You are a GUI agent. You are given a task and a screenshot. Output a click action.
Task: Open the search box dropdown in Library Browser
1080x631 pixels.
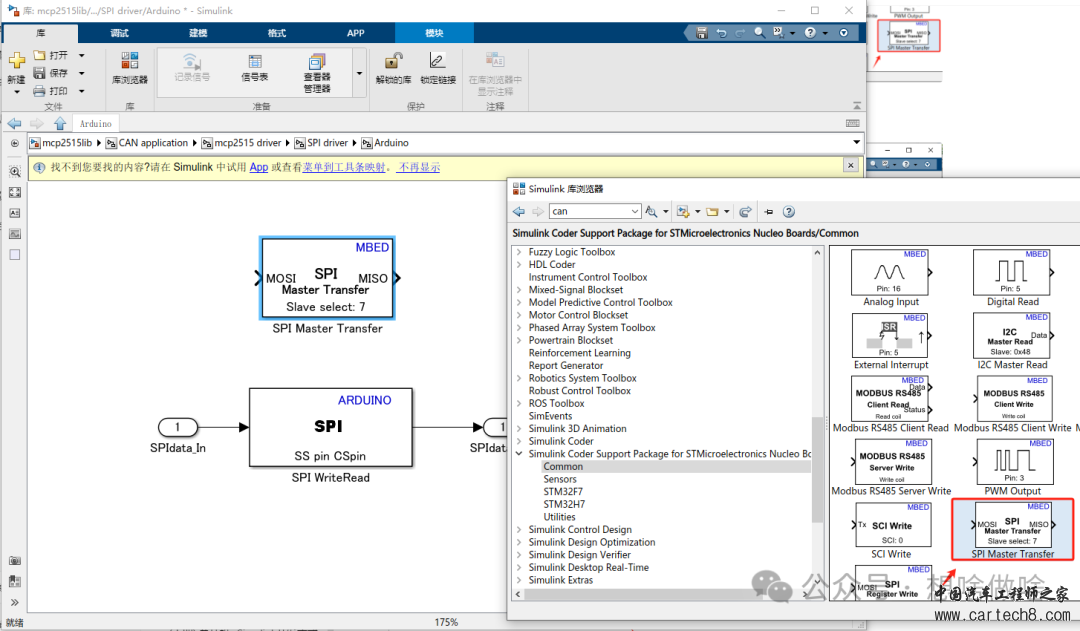point(634,211)
